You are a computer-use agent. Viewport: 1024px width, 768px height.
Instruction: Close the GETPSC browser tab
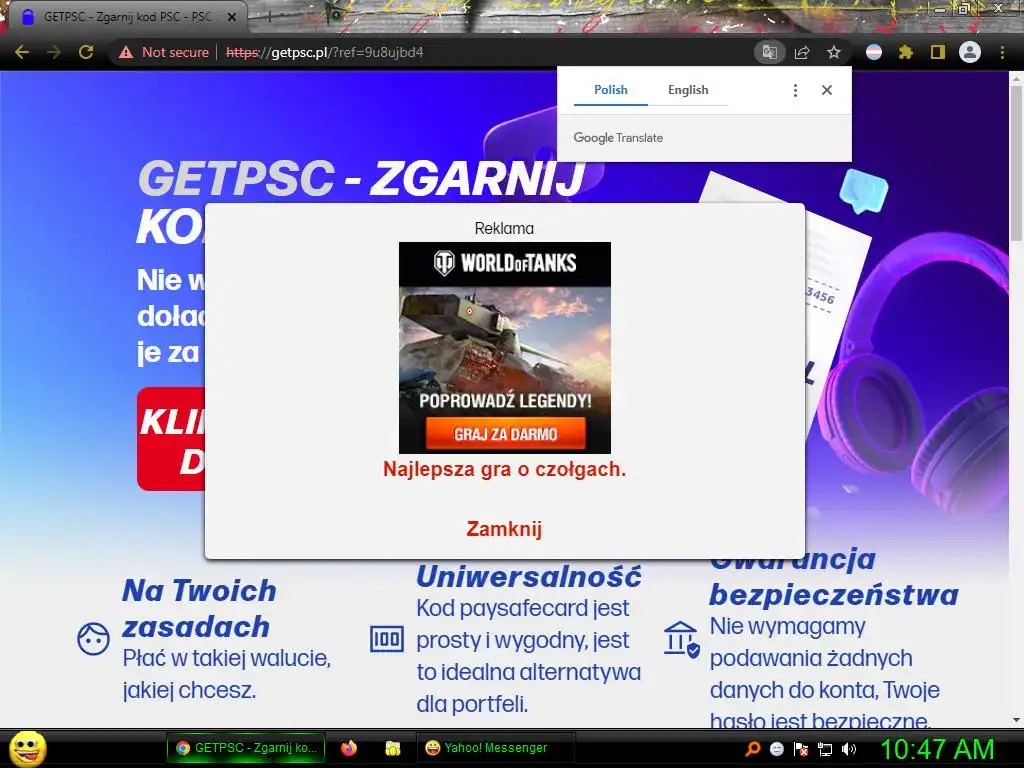tap(232, 17)
